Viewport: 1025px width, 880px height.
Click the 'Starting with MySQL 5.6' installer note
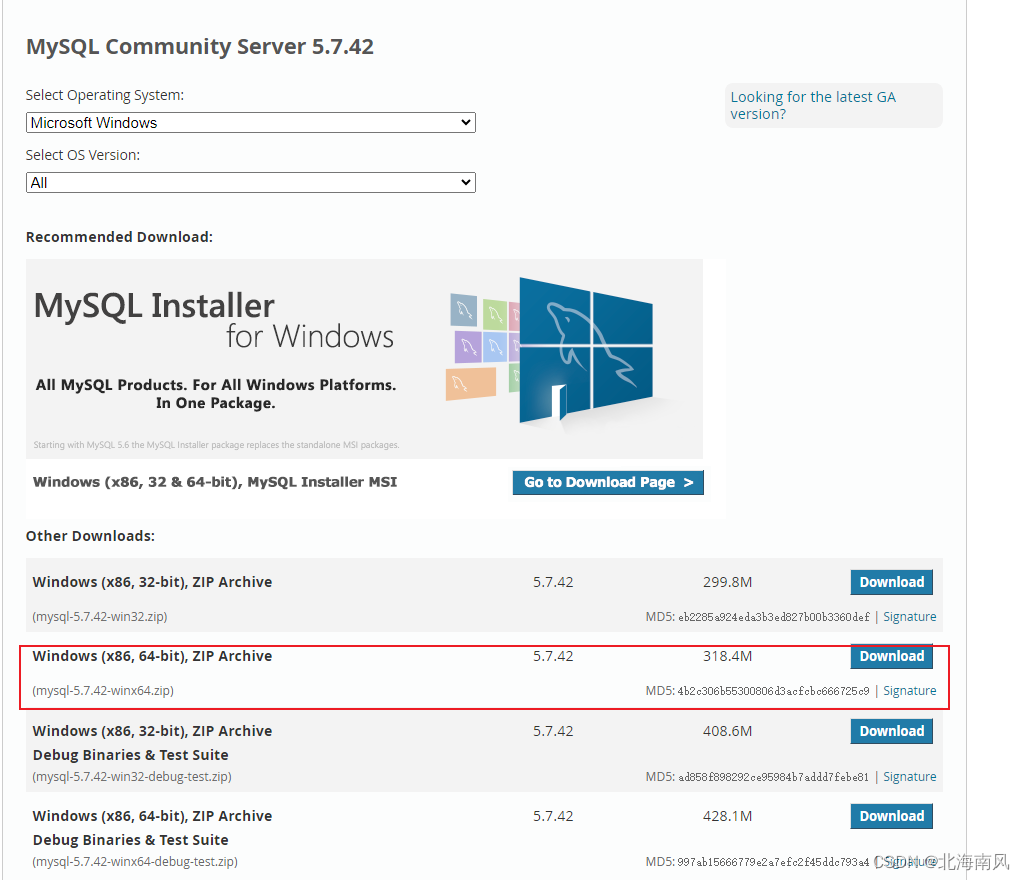click(x=216, y=445)
